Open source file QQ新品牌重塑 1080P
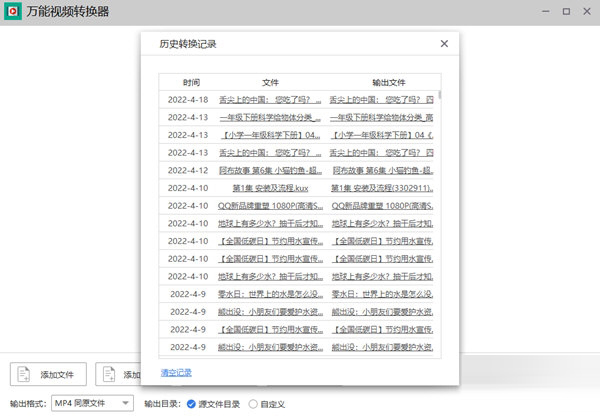This screenshot has width=600, height=419. coord(270,206)
